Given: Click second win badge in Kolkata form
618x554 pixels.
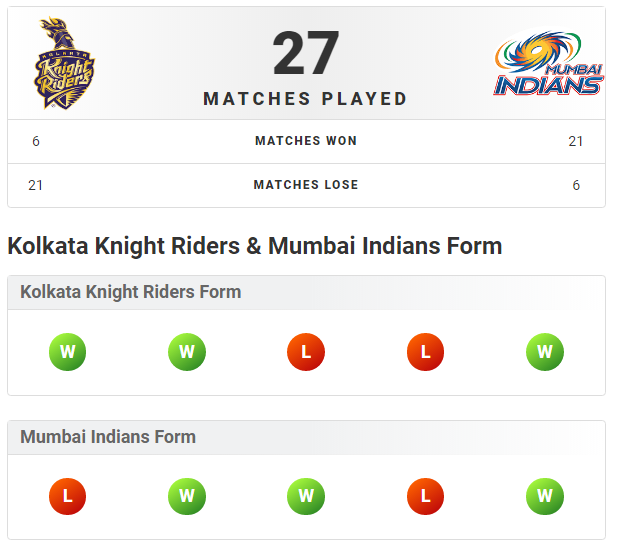Looking at the screenshot, I should click(187, 352).
